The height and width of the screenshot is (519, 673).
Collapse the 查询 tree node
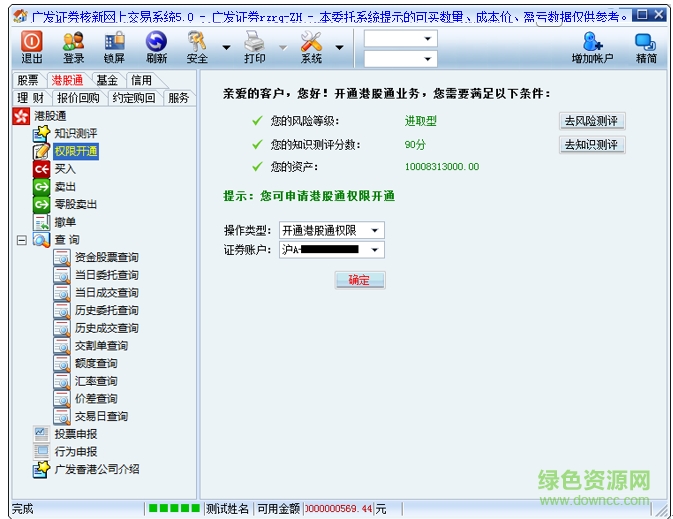click(21, 240)
